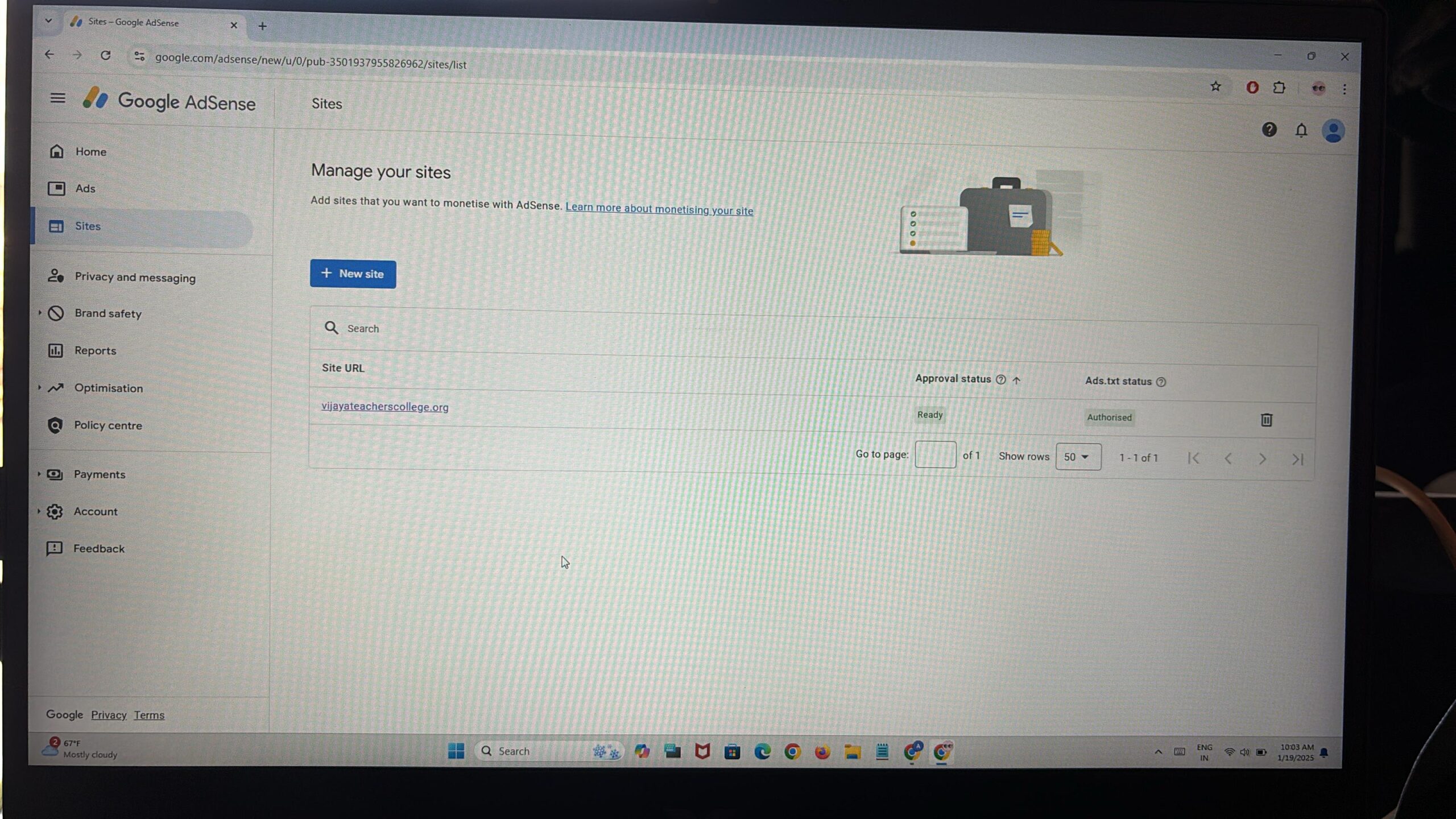Open the vijayateacherscollege.org site link

[384, 407]
